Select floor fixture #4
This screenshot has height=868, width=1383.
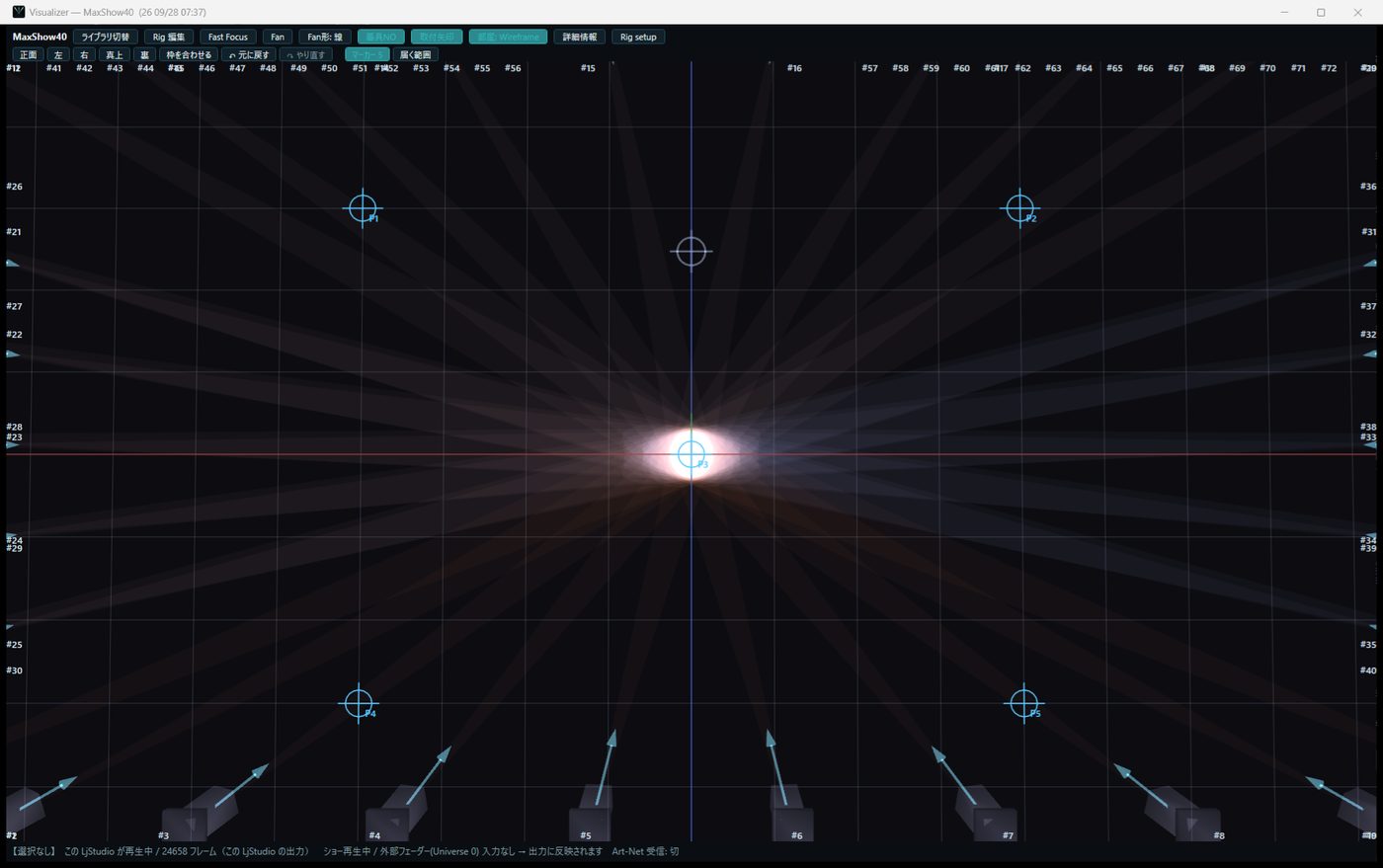pos(395,813)
